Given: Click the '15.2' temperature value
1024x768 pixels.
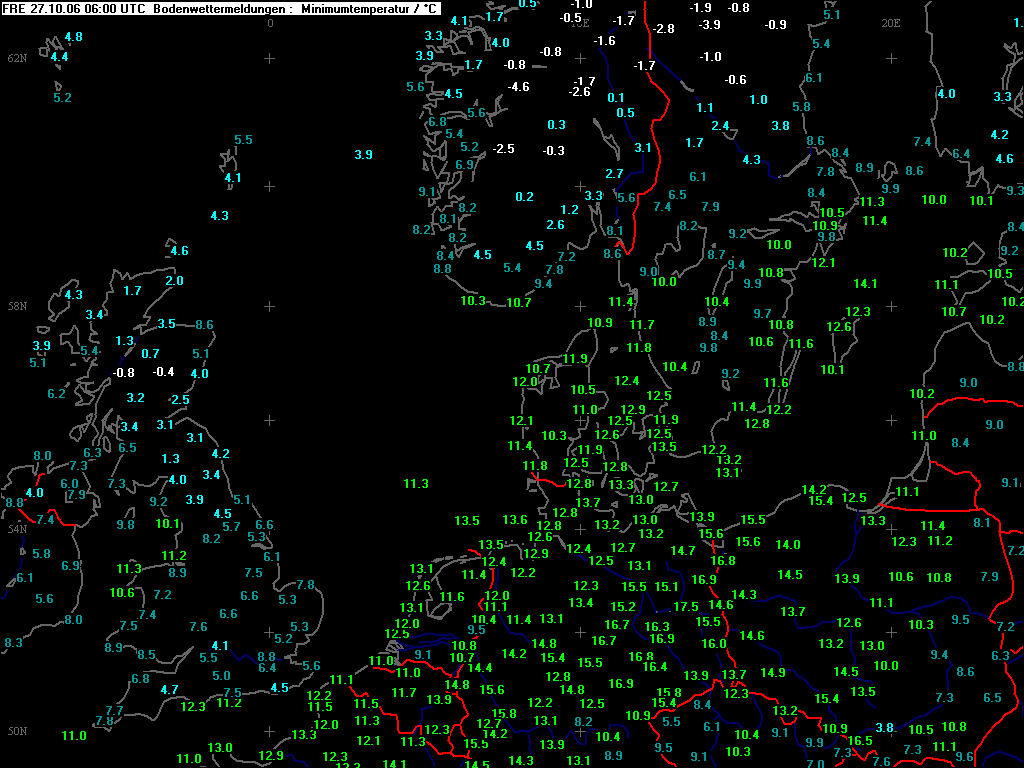Looking at the screenshot, I should (x=622, y=607).
